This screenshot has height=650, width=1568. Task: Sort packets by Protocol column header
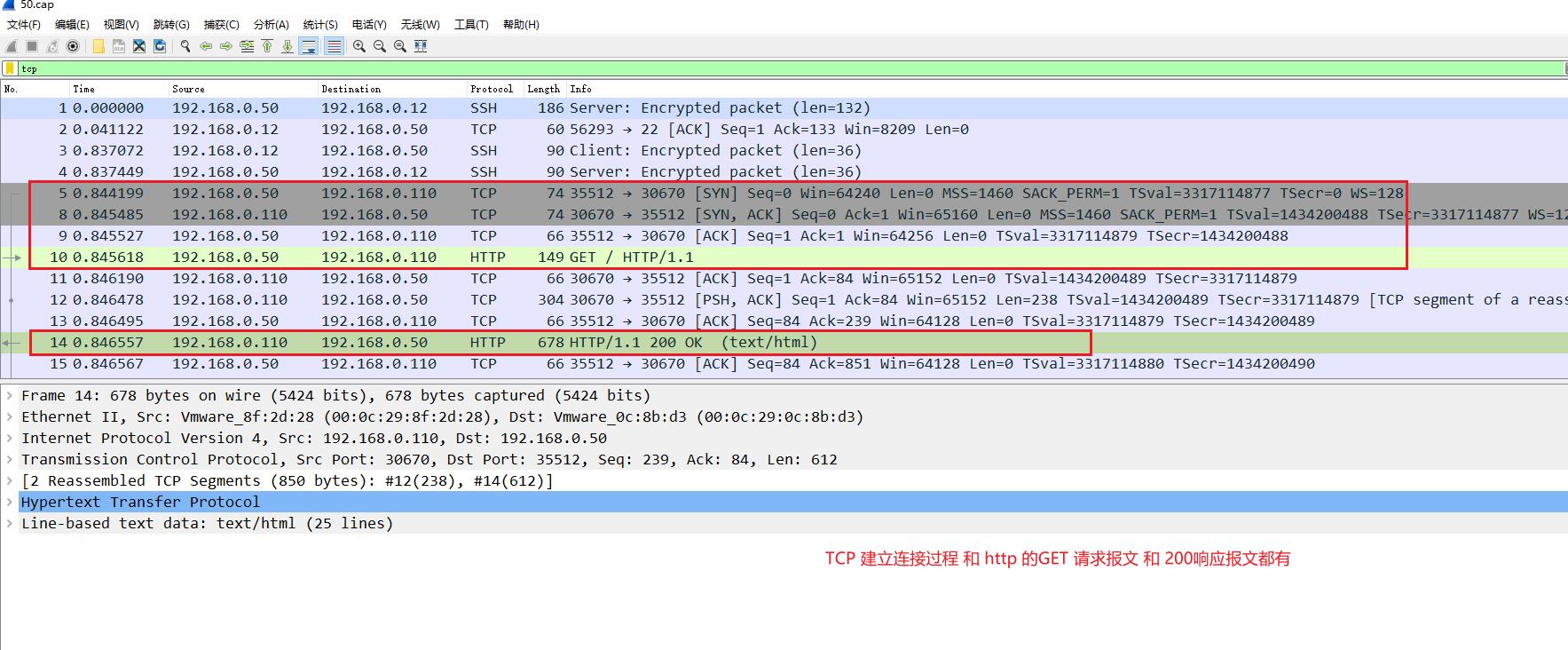[495, 89]
